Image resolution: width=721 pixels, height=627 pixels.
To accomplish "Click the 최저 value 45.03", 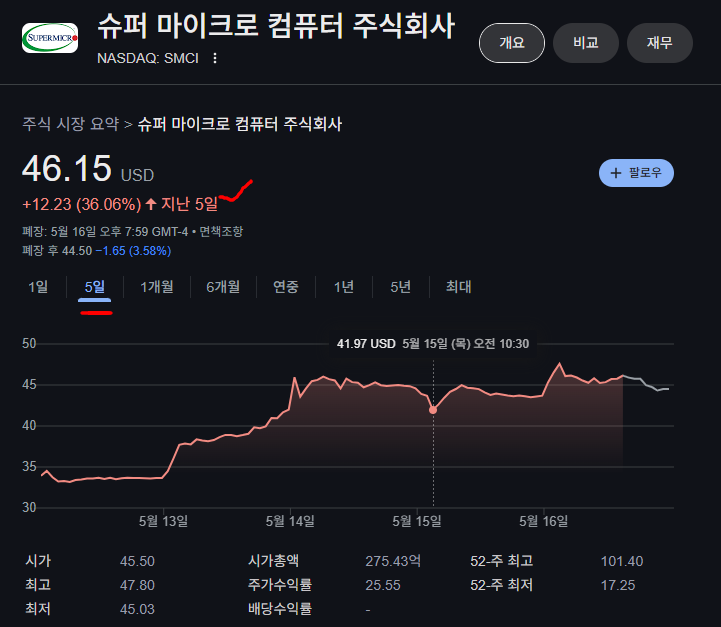I will (137, 609).
